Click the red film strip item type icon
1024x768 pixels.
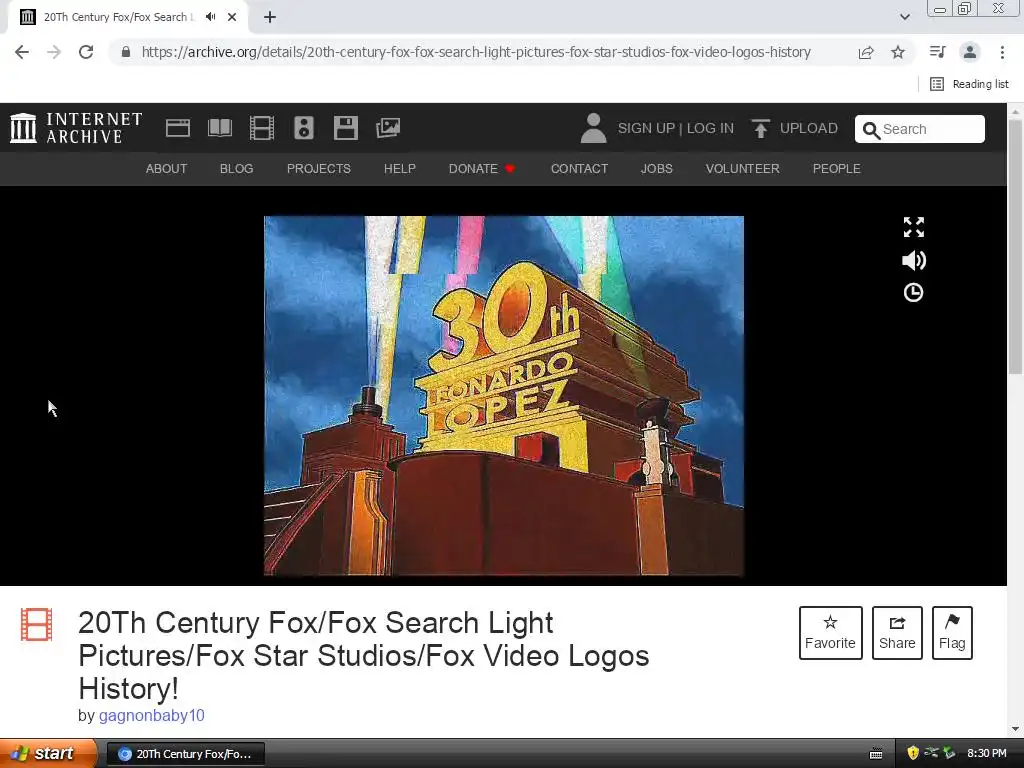coord(36,624)
